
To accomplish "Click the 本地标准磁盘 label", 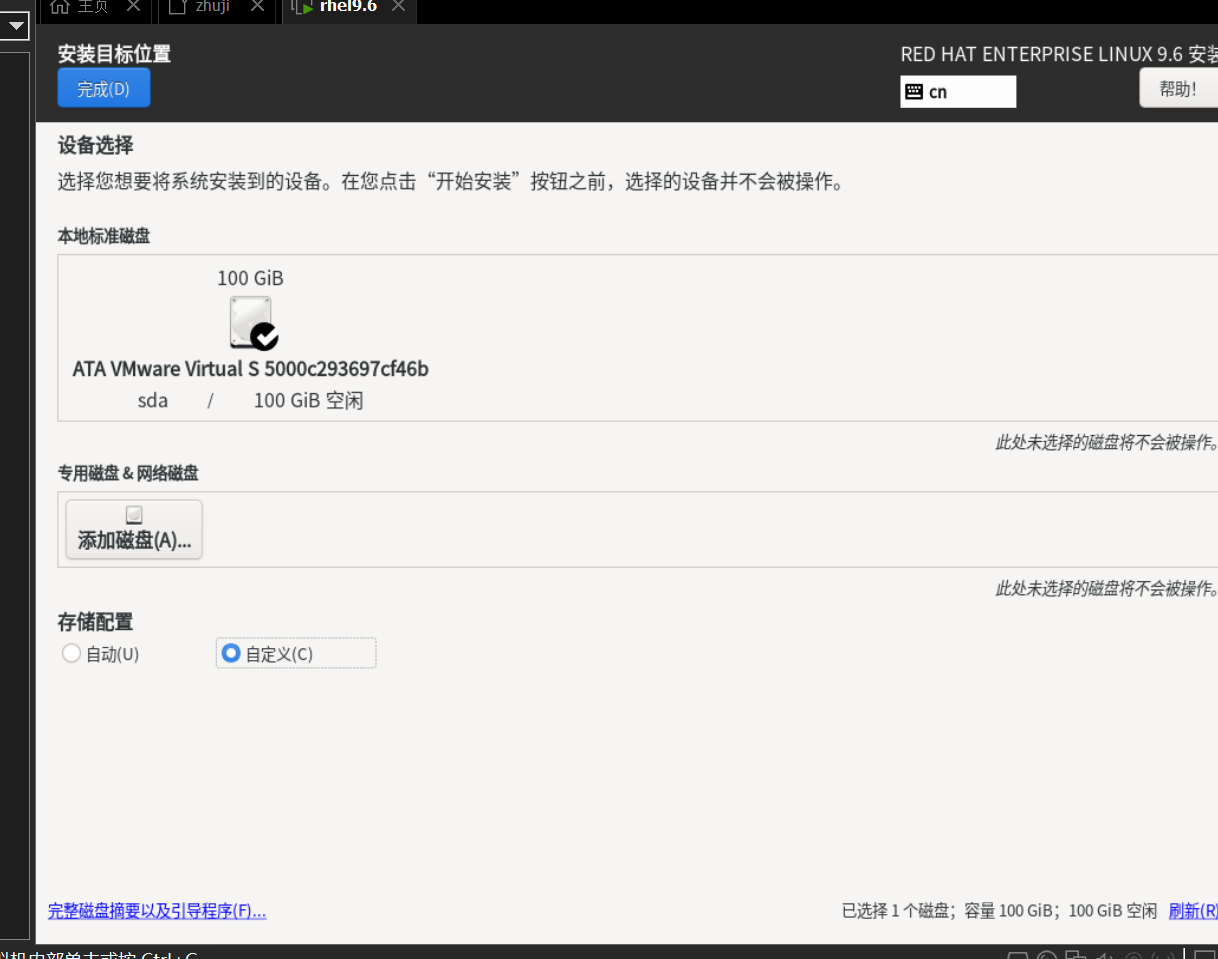I will click(104, 236).
